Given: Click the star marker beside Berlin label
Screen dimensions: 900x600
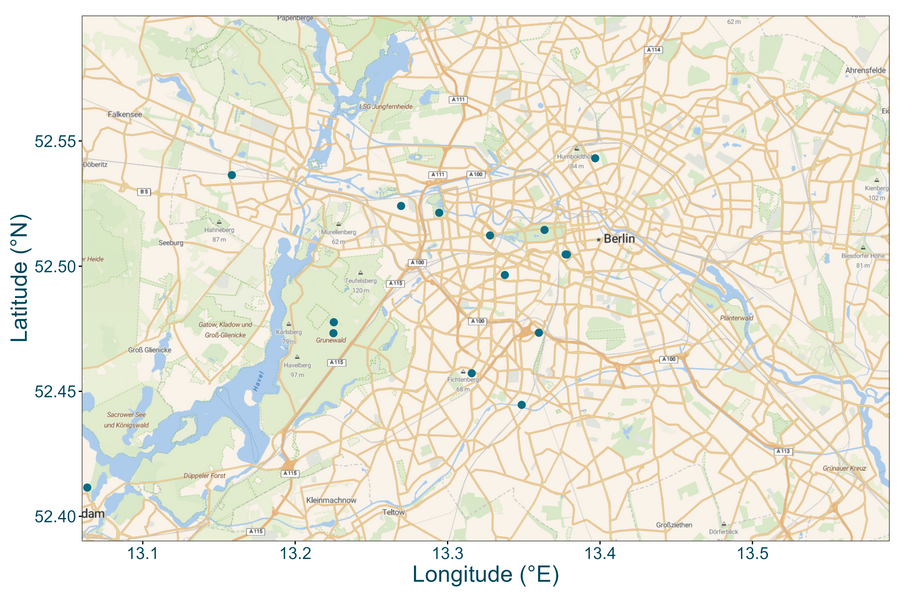Looking at the screenshot, I should tap(599, 239).
